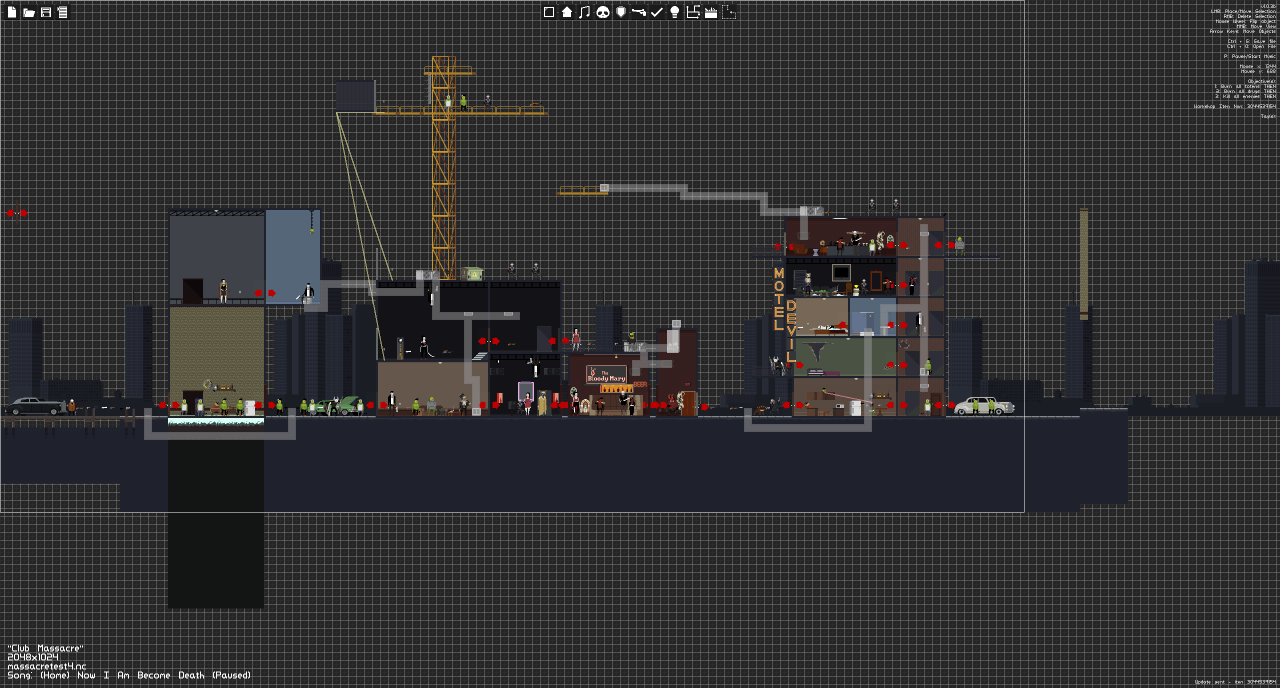Open the music note tool
The image size is (1280, 688).
pos(585,12)
